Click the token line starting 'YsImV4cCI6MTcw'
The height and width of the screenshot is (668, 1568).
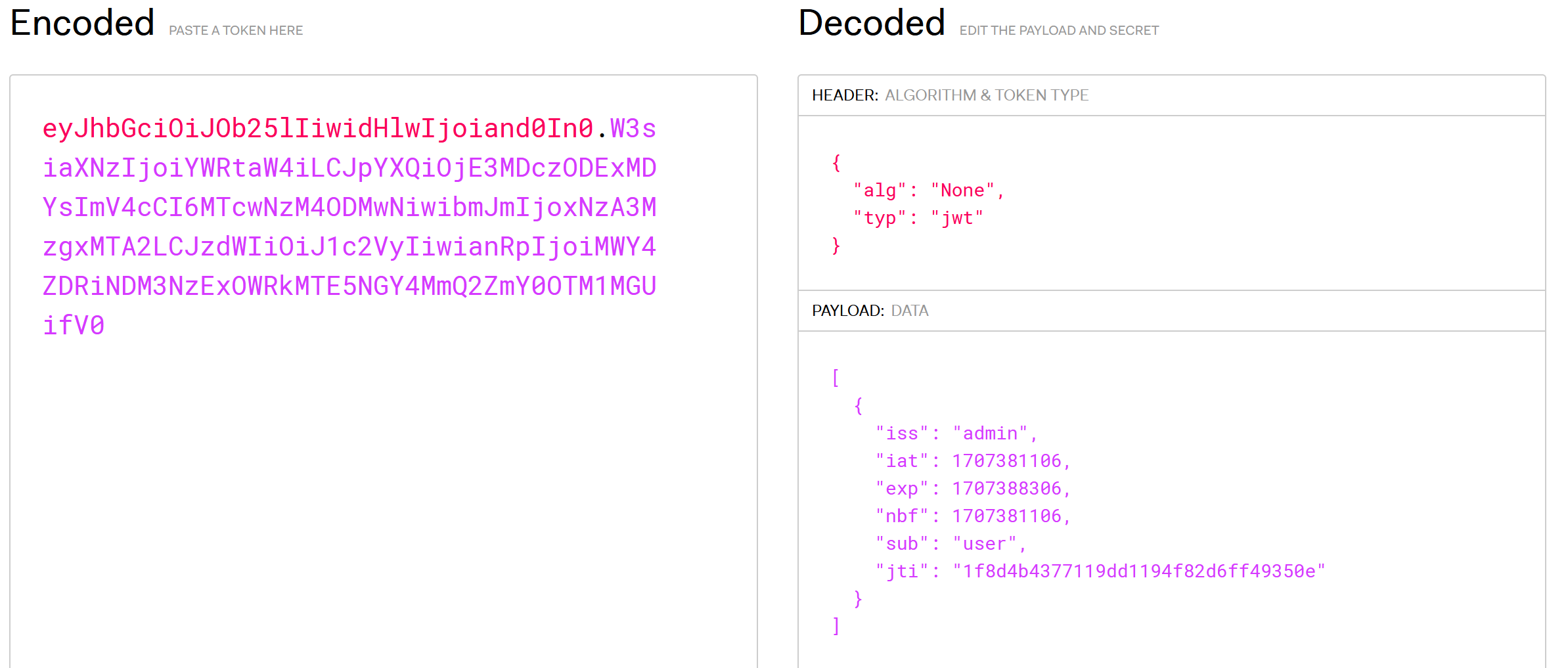click(349, 207)
